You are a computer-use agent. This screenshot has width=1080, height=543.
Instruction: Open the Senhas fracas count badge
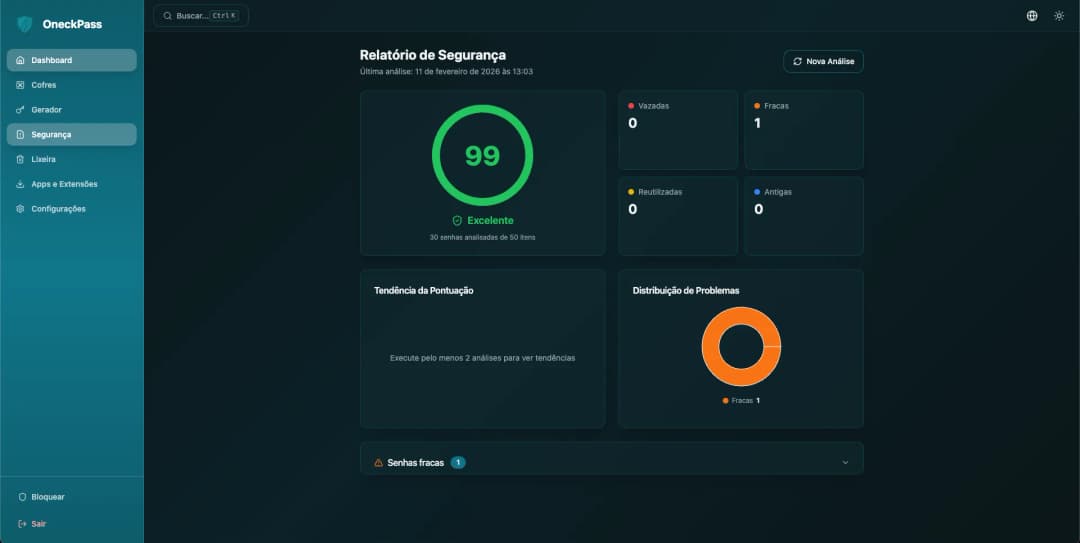458,463
